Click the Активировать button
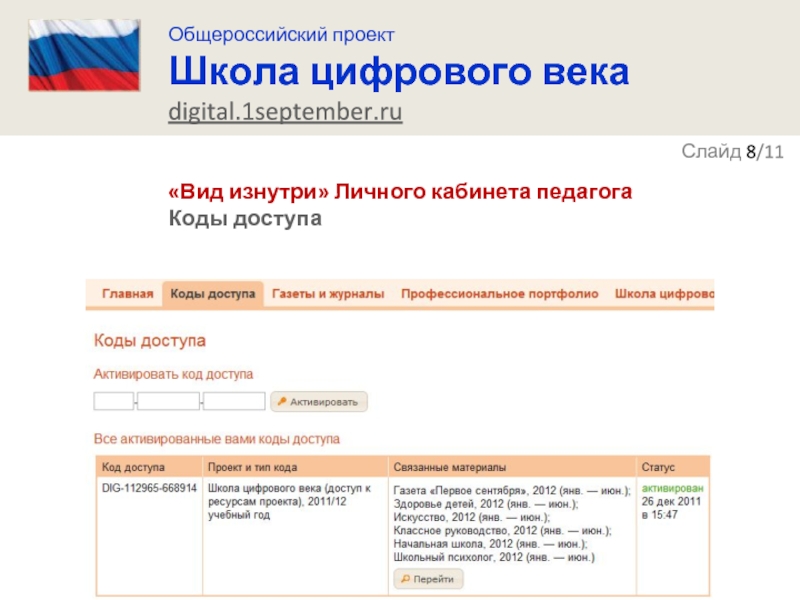Viewport: 800px width, 600px height. (319, 402)
